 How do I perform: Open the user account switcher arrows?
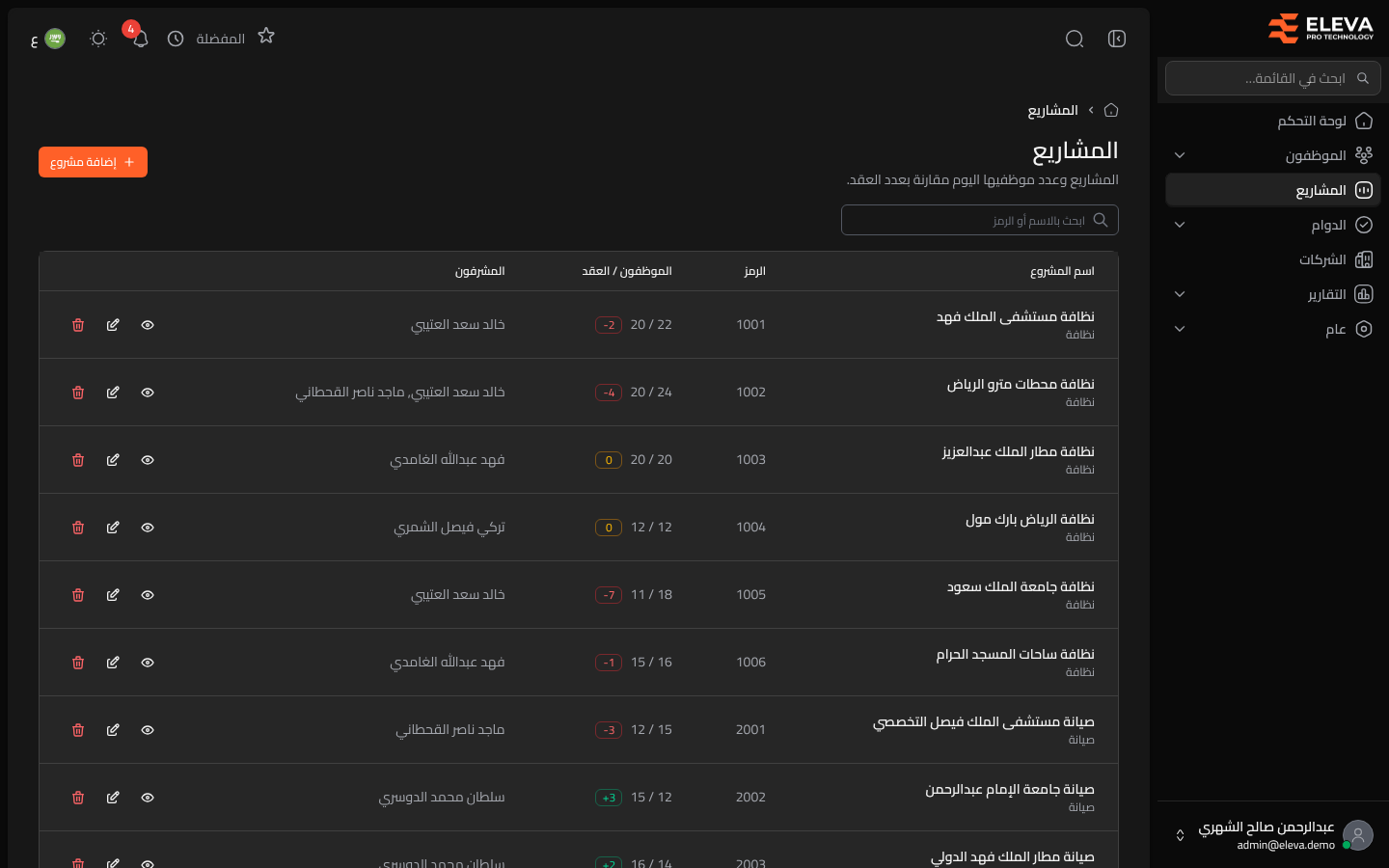1180,835
